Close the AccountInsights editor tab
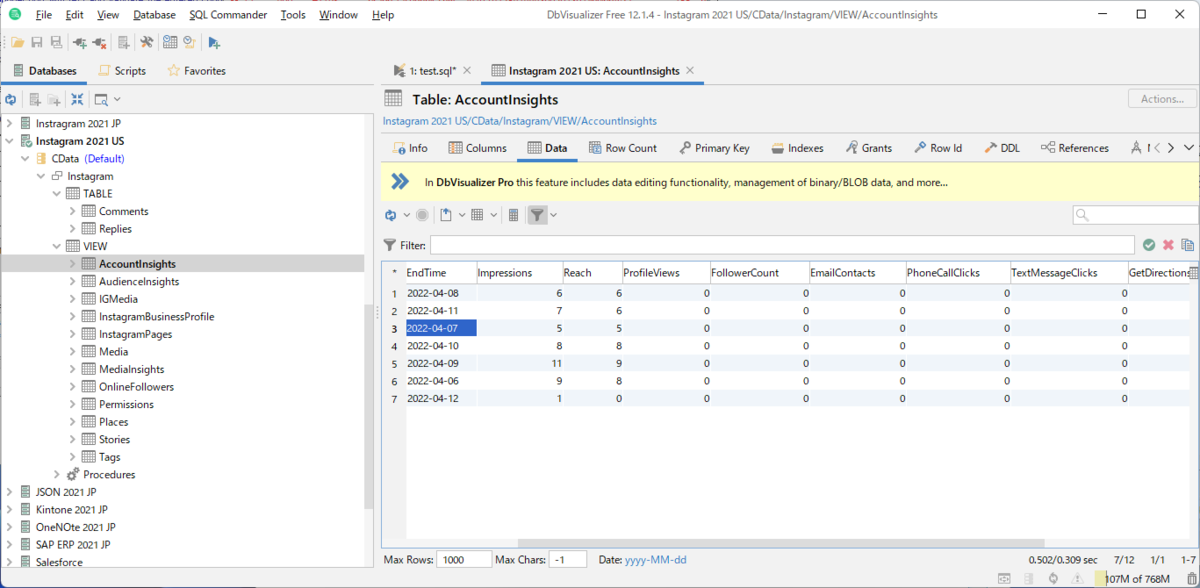The width and height of the screenshot is (1200, 588). [690, 71]
